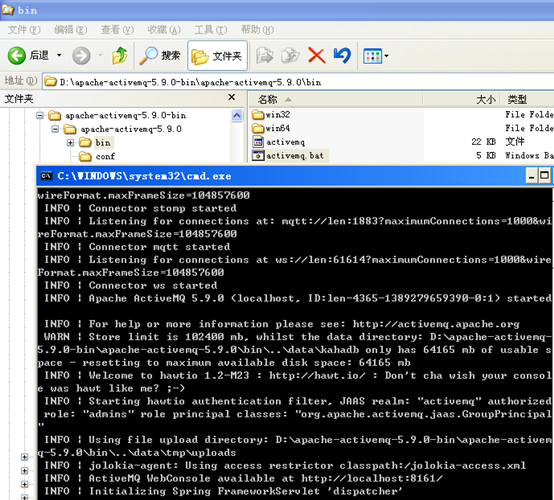Collapse the apache-activemq-5.9.0-bin tree node
The height and width of the screenshot is (500, 554).
40,116
